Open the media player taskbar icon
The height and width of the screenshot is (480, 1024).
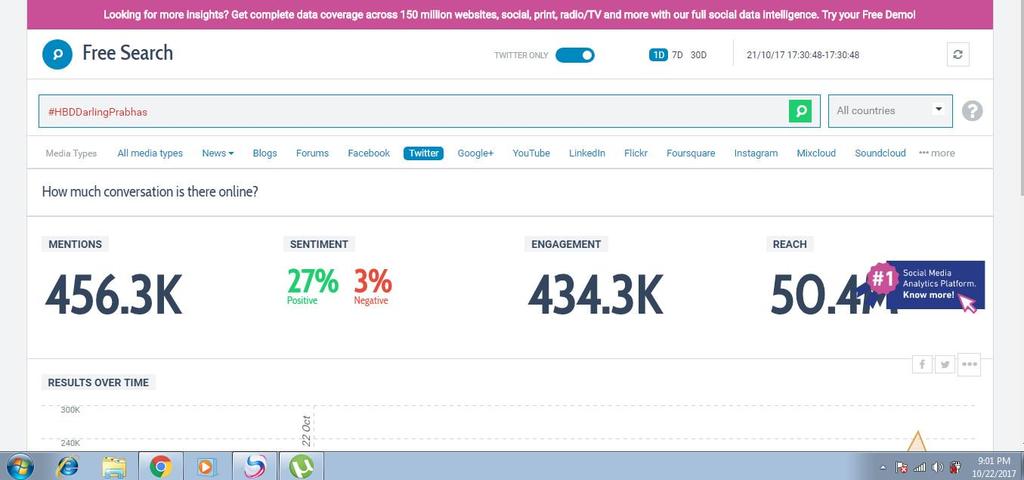coord(205,467)
